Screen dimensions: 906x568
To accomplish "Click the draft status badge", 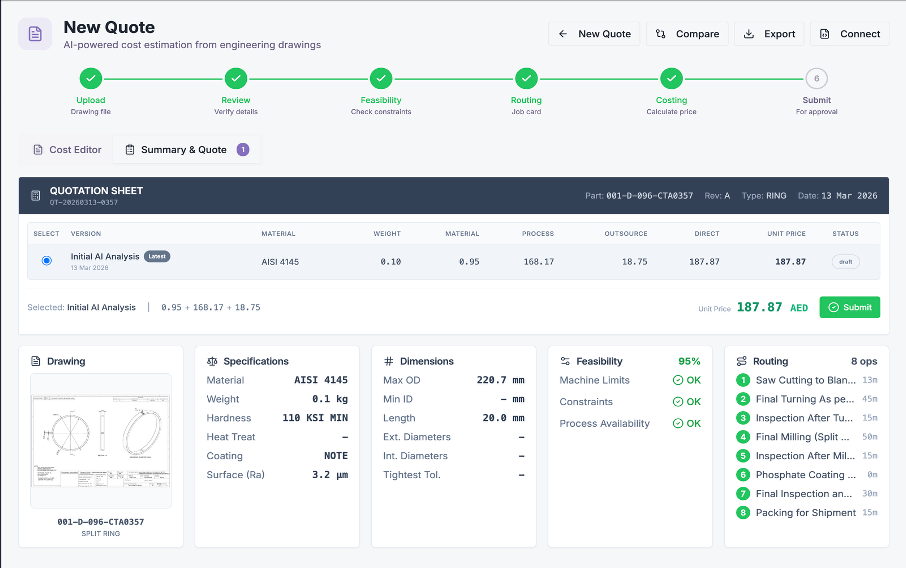I will click(x=845, y=262).
